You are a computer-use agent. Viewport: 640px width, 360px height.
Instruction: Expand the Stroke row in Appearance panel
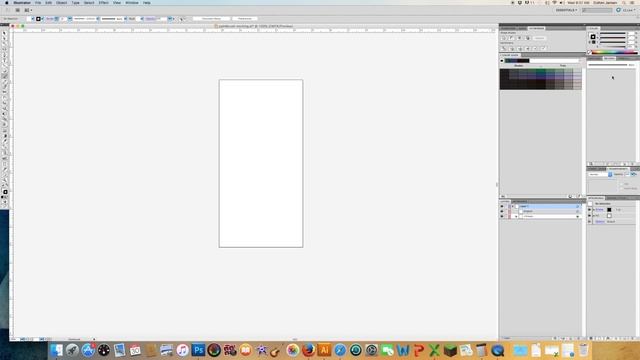click(x=594, y=209)
